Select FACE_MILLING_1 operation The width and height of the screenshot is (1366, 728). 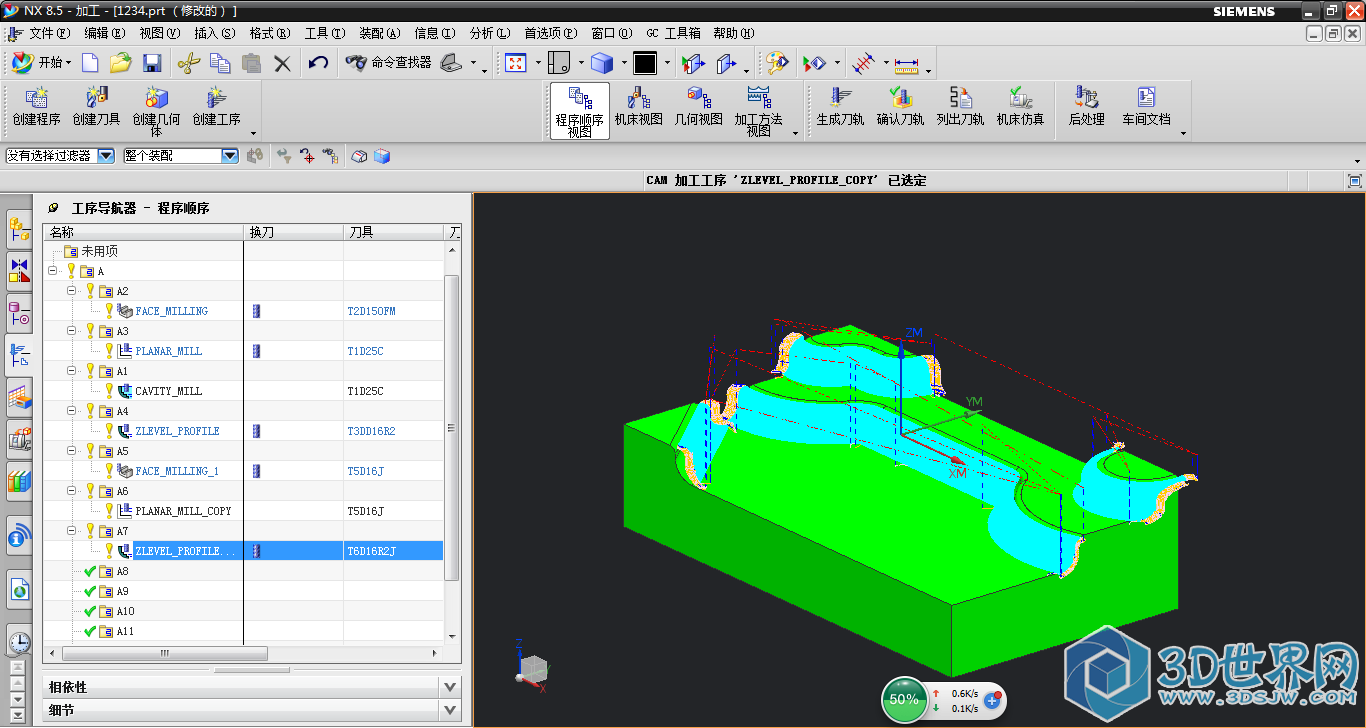pos(176,471)
